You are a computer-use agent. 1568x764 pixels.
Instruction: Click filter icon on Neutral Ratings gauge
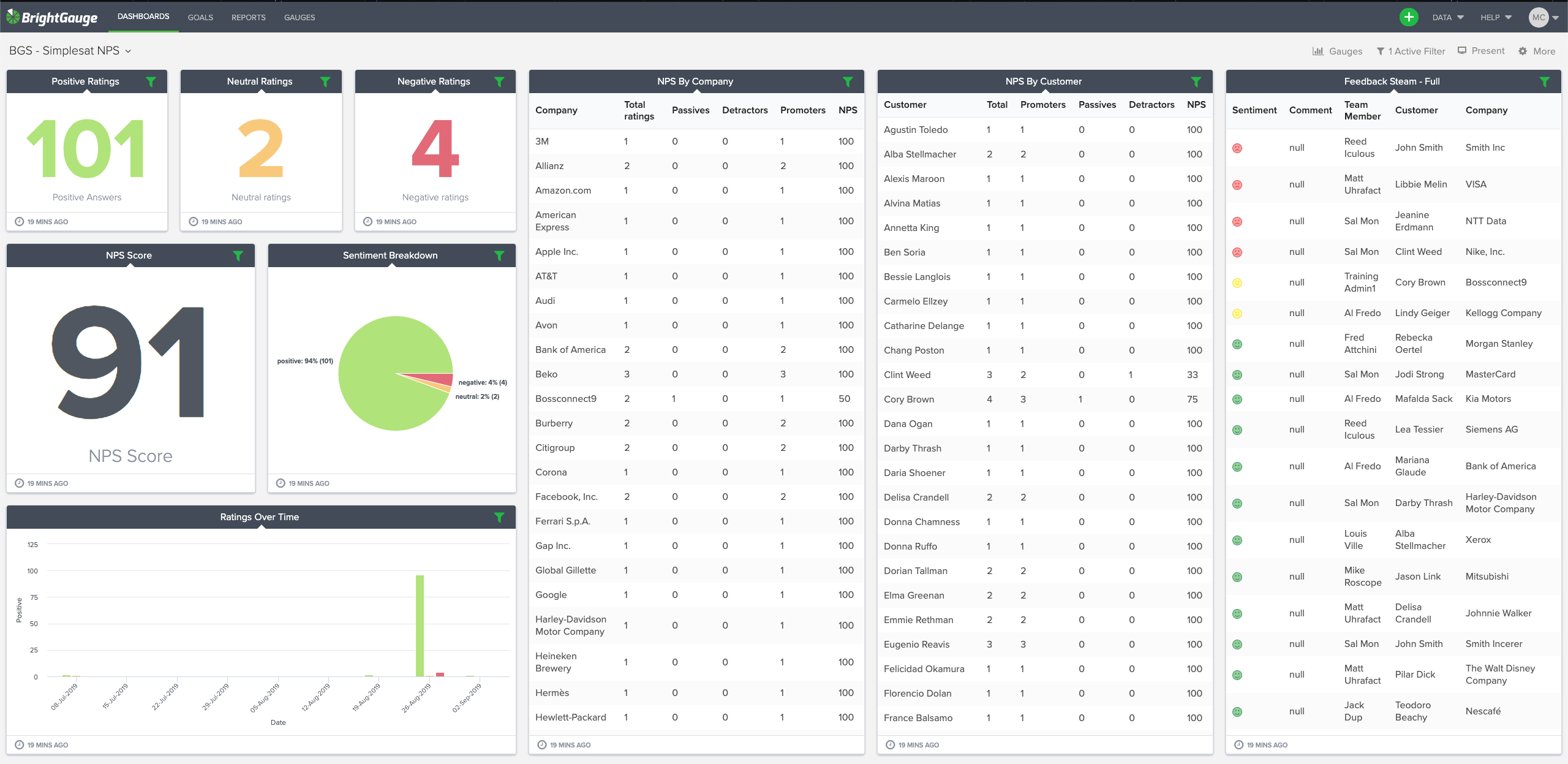[x=325, y=81]
